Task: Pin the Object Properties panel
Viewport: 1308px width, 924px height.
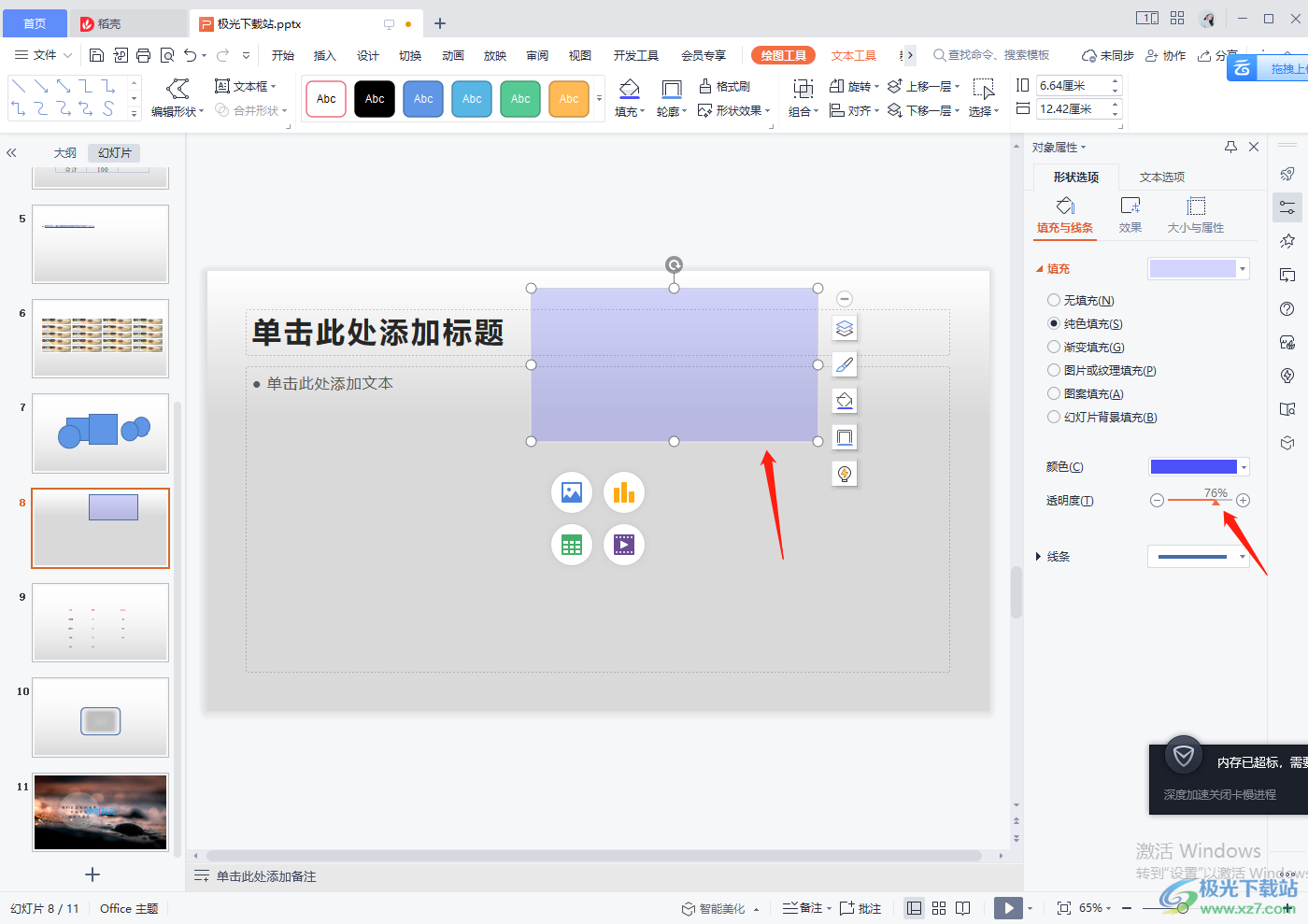Action: pos(1230,147)
